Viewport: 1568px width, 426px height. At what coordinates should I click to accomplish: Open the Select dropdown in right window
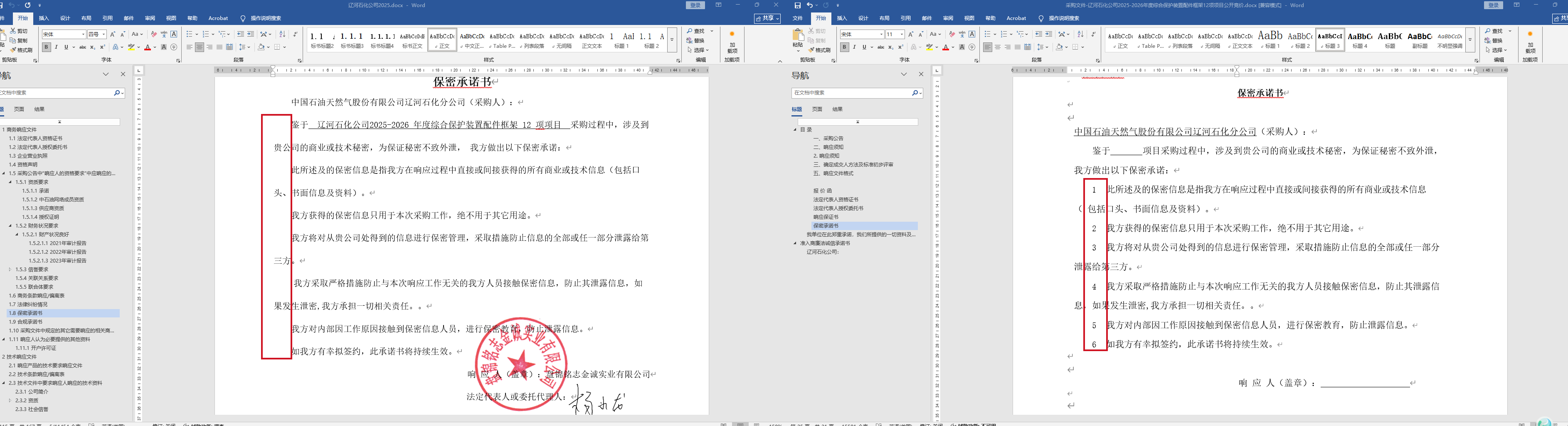1496,50
